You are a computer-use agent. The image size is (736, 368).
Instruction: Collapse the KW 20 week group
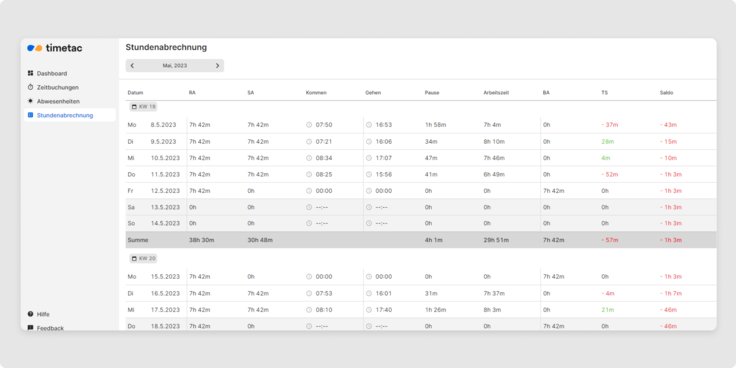click(143, 259)
